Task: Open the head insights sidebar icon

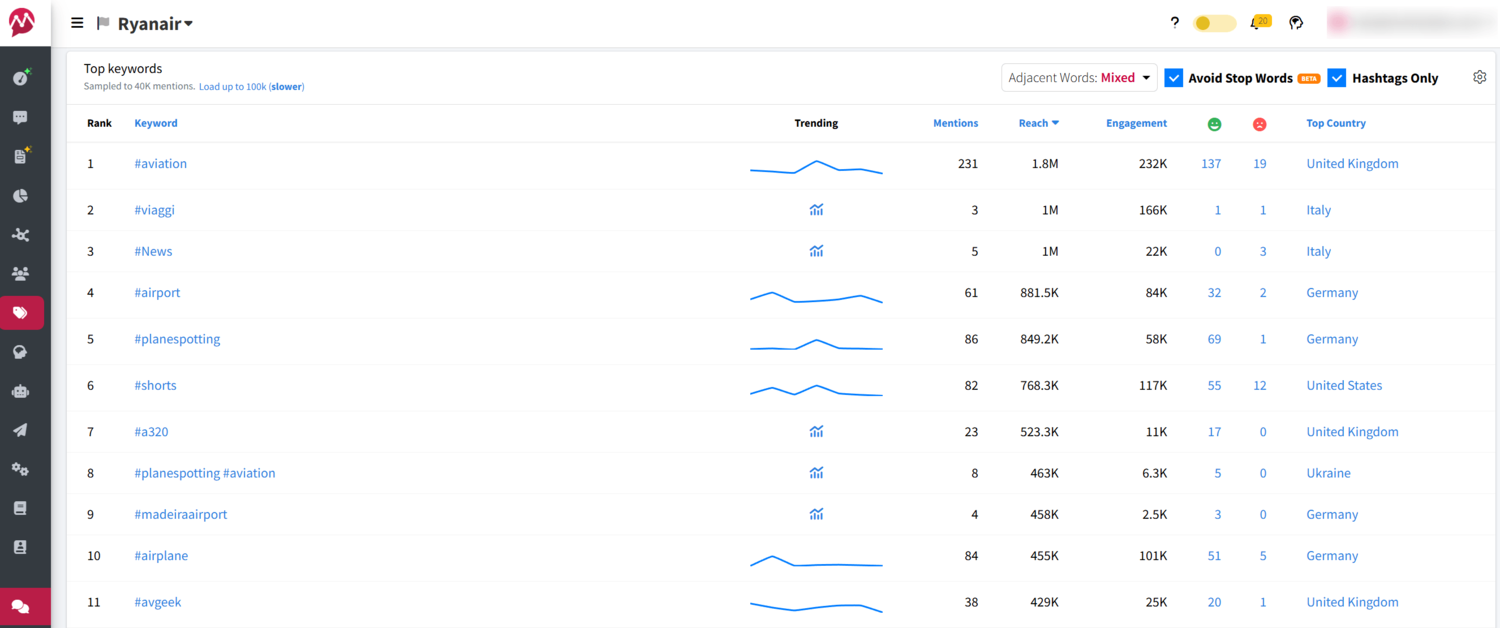Action: point(20,352)
